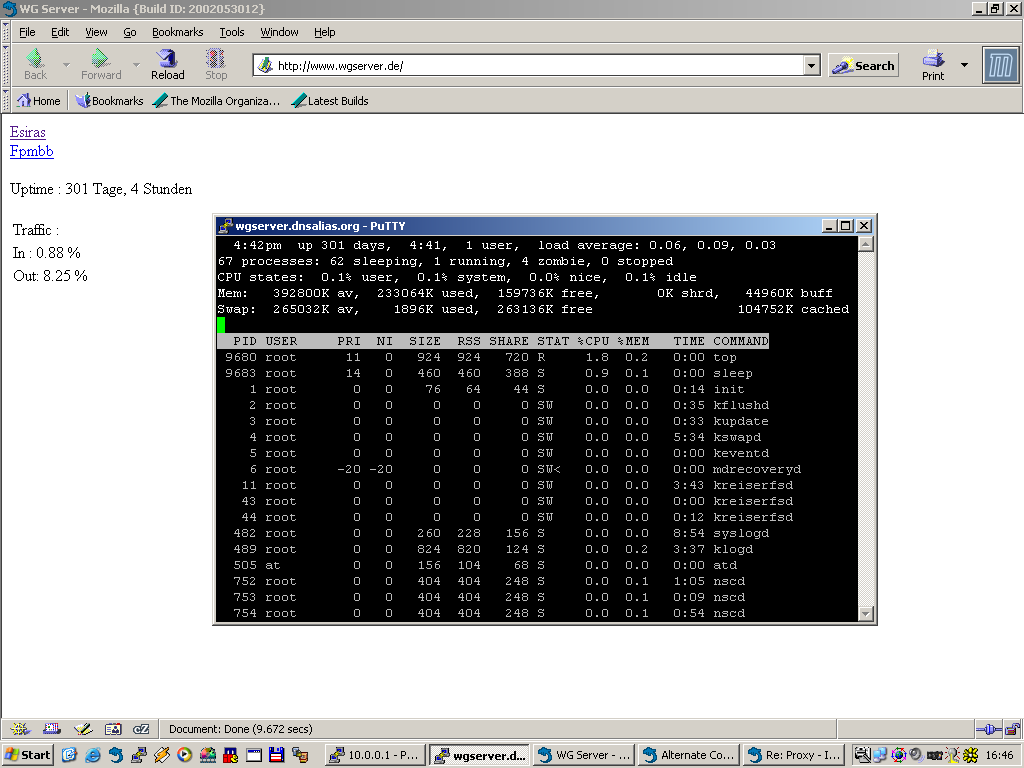Go to the Home page via toolbar
Screen dimensions: 1024x768
38,100
